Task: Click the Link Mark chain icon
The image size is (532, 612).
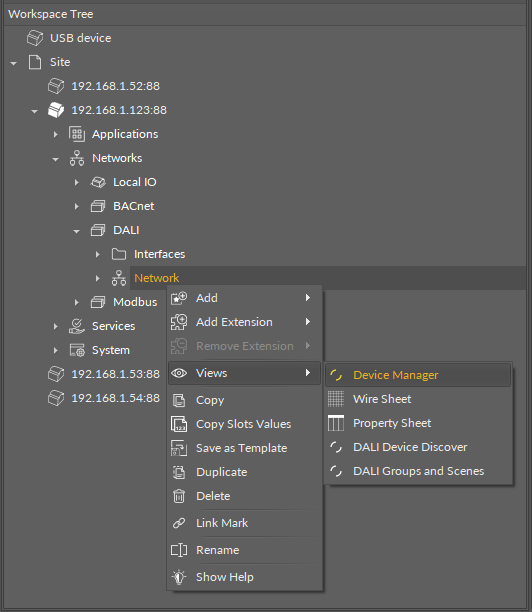Action: tap(179, 523)
